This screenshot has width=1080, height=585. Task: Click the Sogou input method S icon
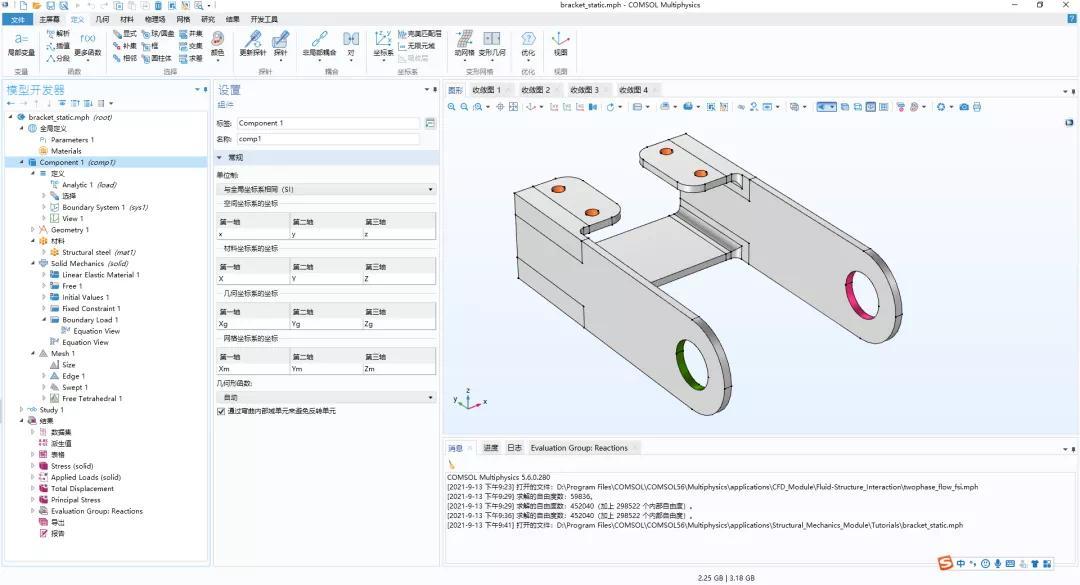click(x=945, y=563)
